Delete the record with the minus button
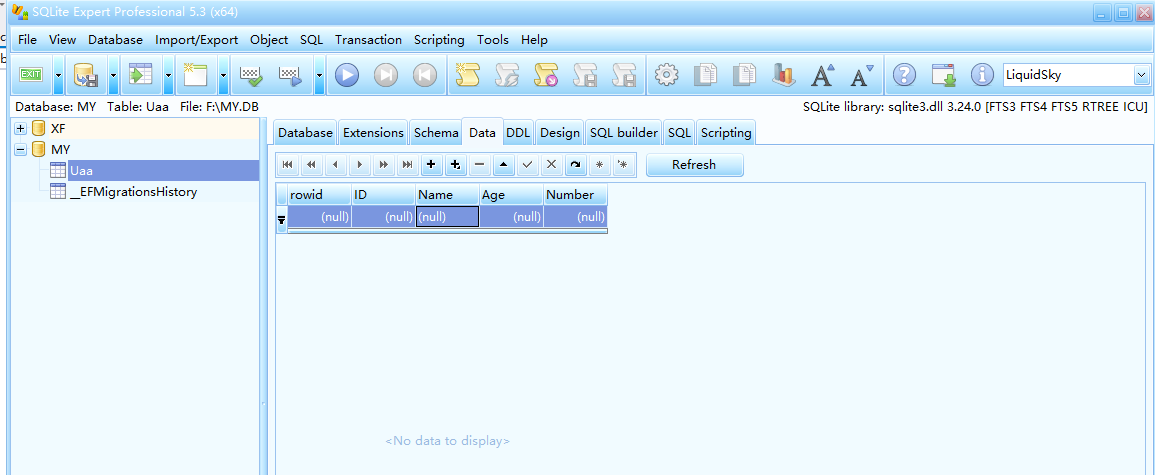 [479, 165]
